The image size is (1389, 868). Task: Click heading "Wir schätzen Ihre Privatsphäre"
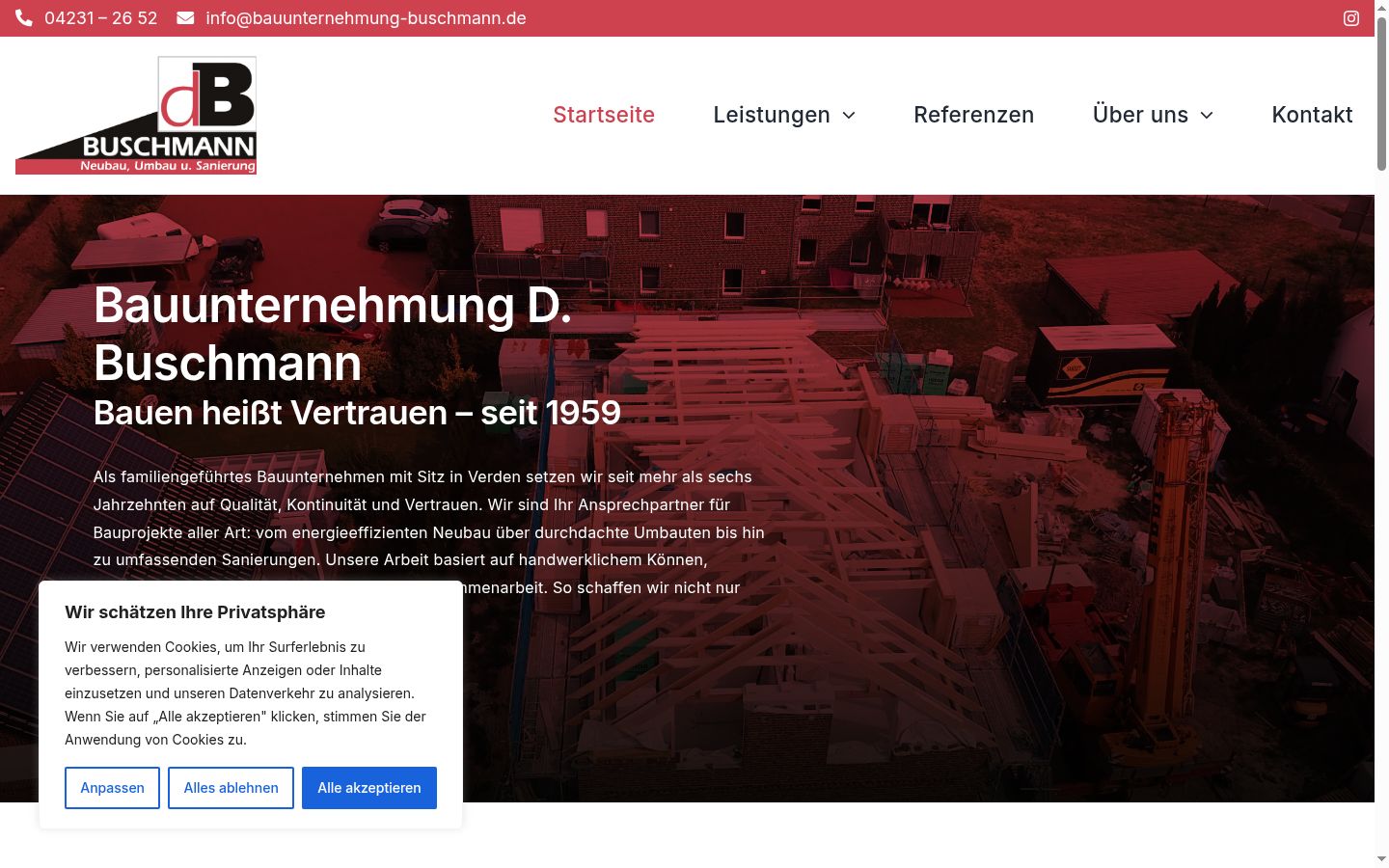point(195,612)
